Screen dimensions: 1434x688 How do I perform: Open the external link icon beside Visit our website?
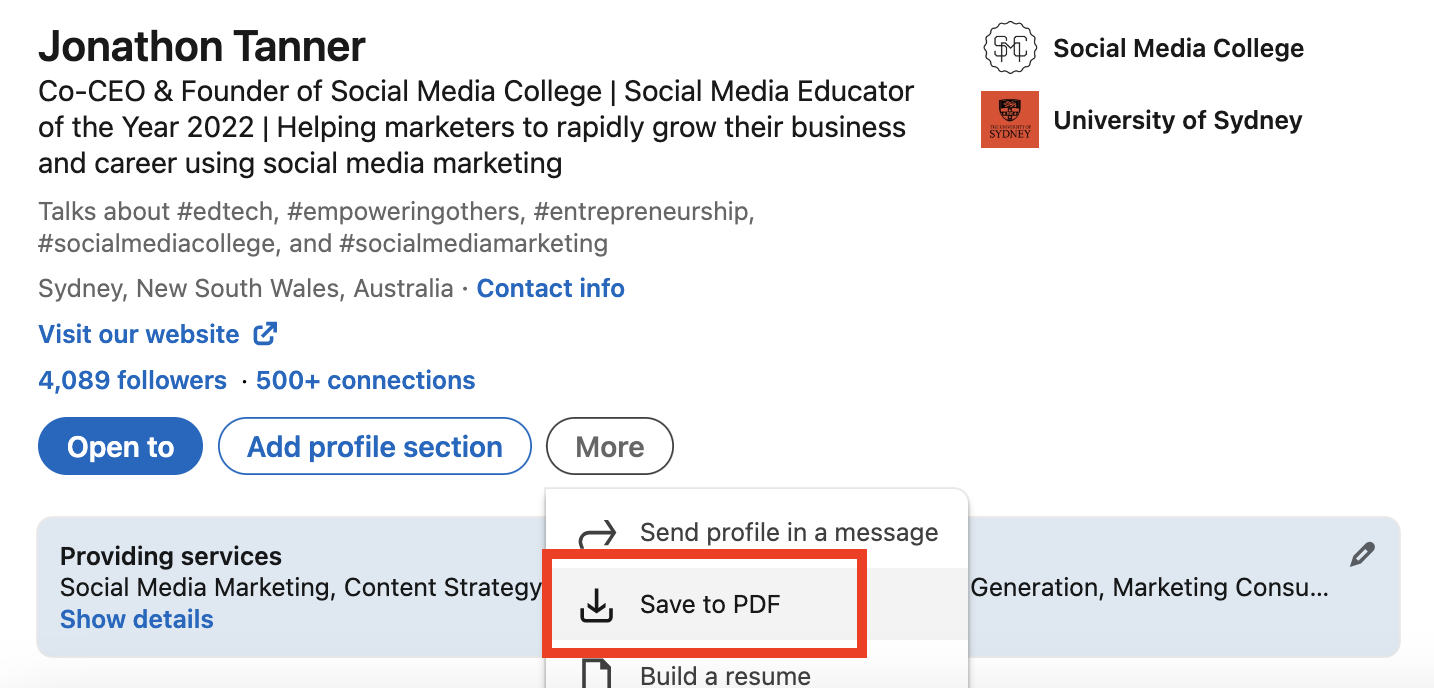pos(264,333)
